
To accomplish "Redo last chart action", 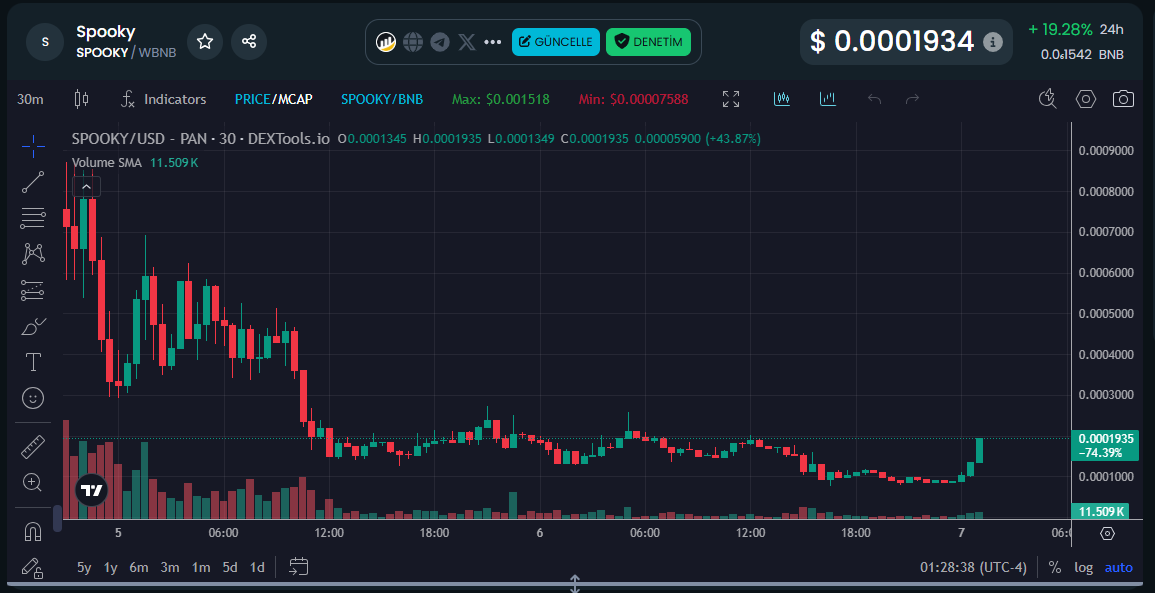I will click(912, 99).
